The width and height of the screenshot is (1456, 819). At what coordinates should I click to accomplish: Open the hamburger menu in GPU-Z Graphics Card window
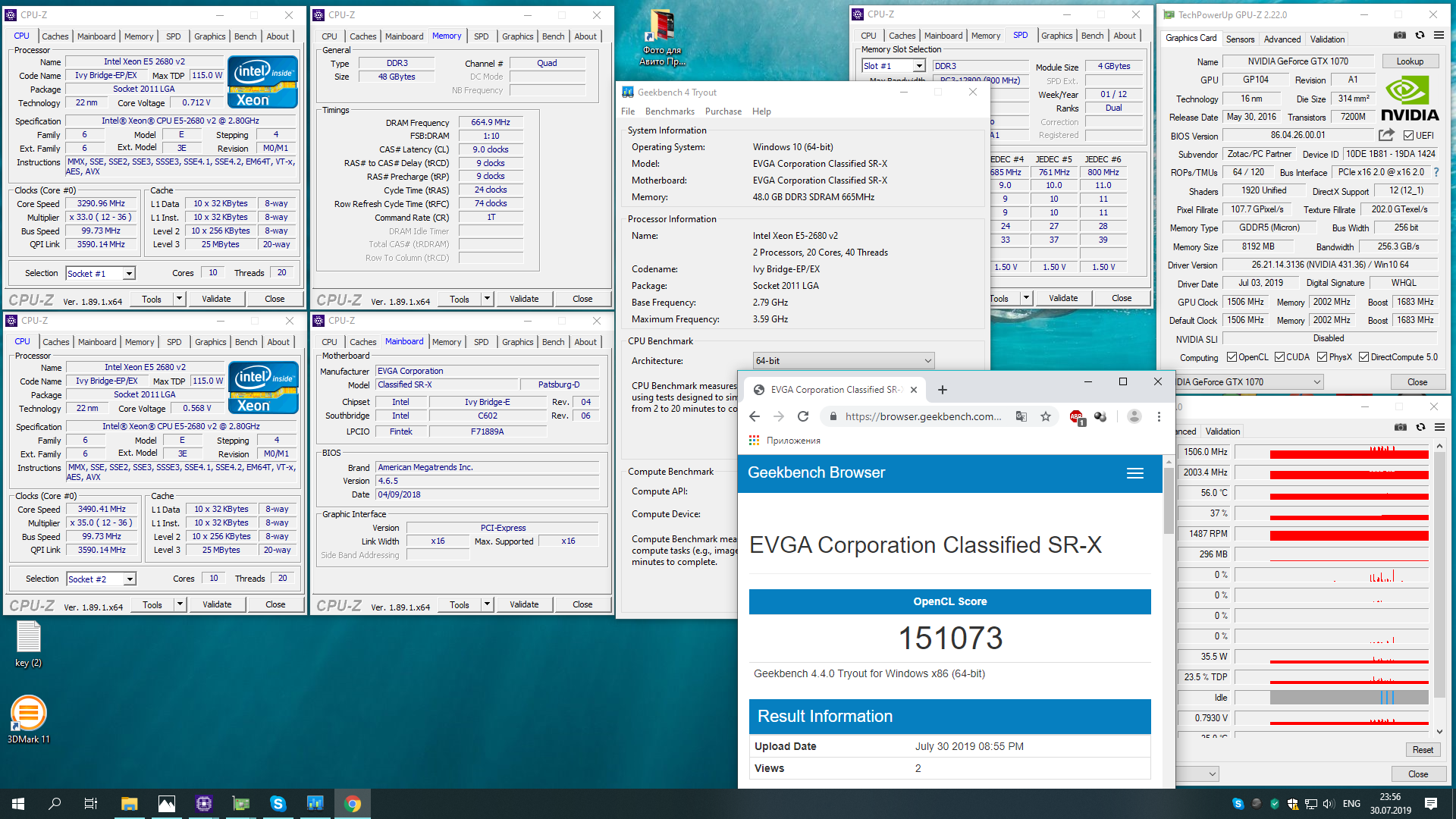click(x=1439, y=35)
